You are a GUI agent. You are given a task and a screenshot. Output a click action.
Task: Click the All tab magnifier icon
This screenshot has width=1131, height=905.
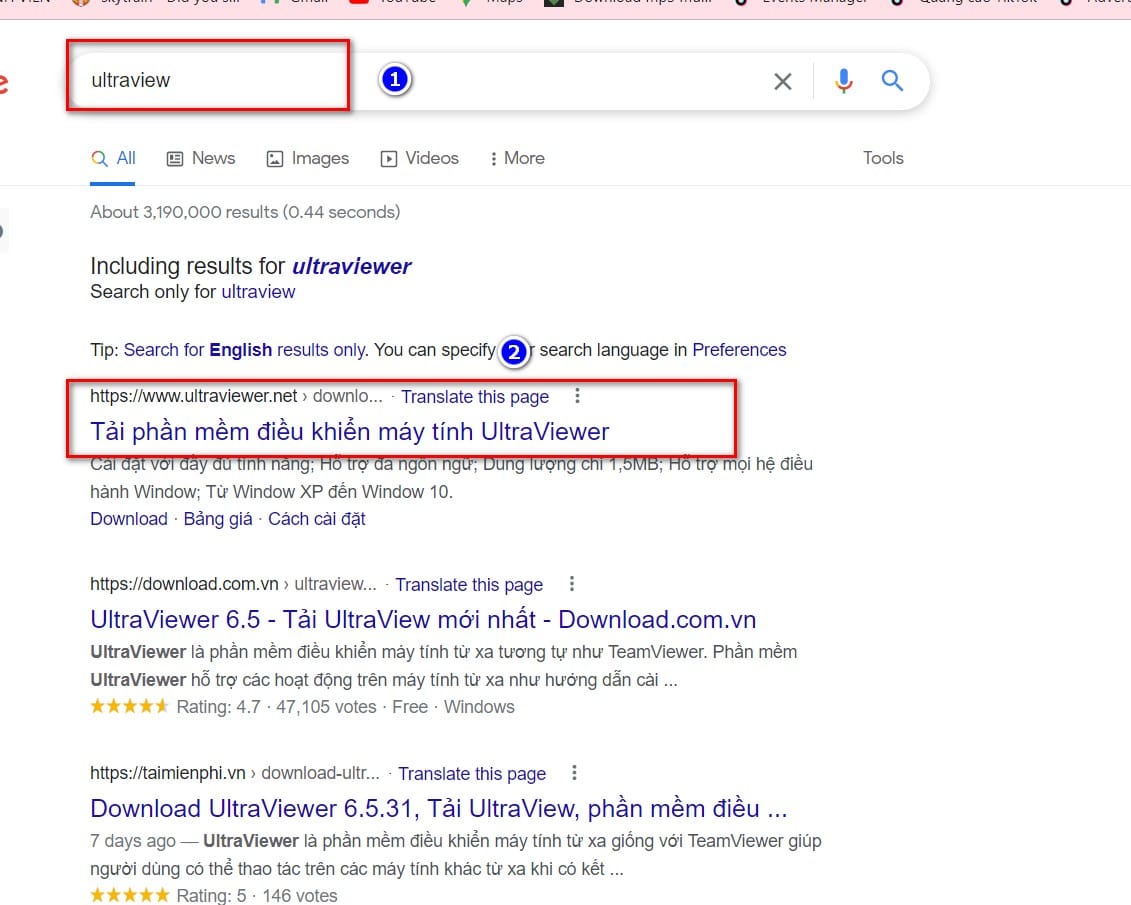100,159
